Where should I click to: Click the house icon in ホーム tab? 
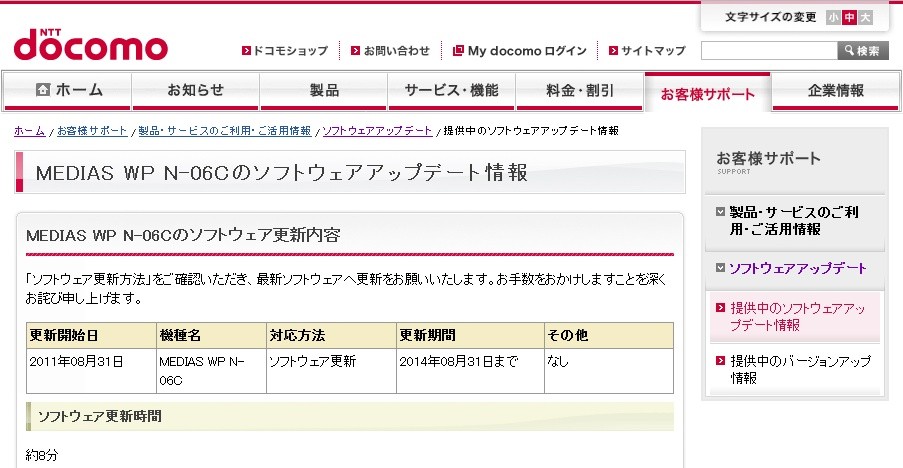[x=43, y=89]
